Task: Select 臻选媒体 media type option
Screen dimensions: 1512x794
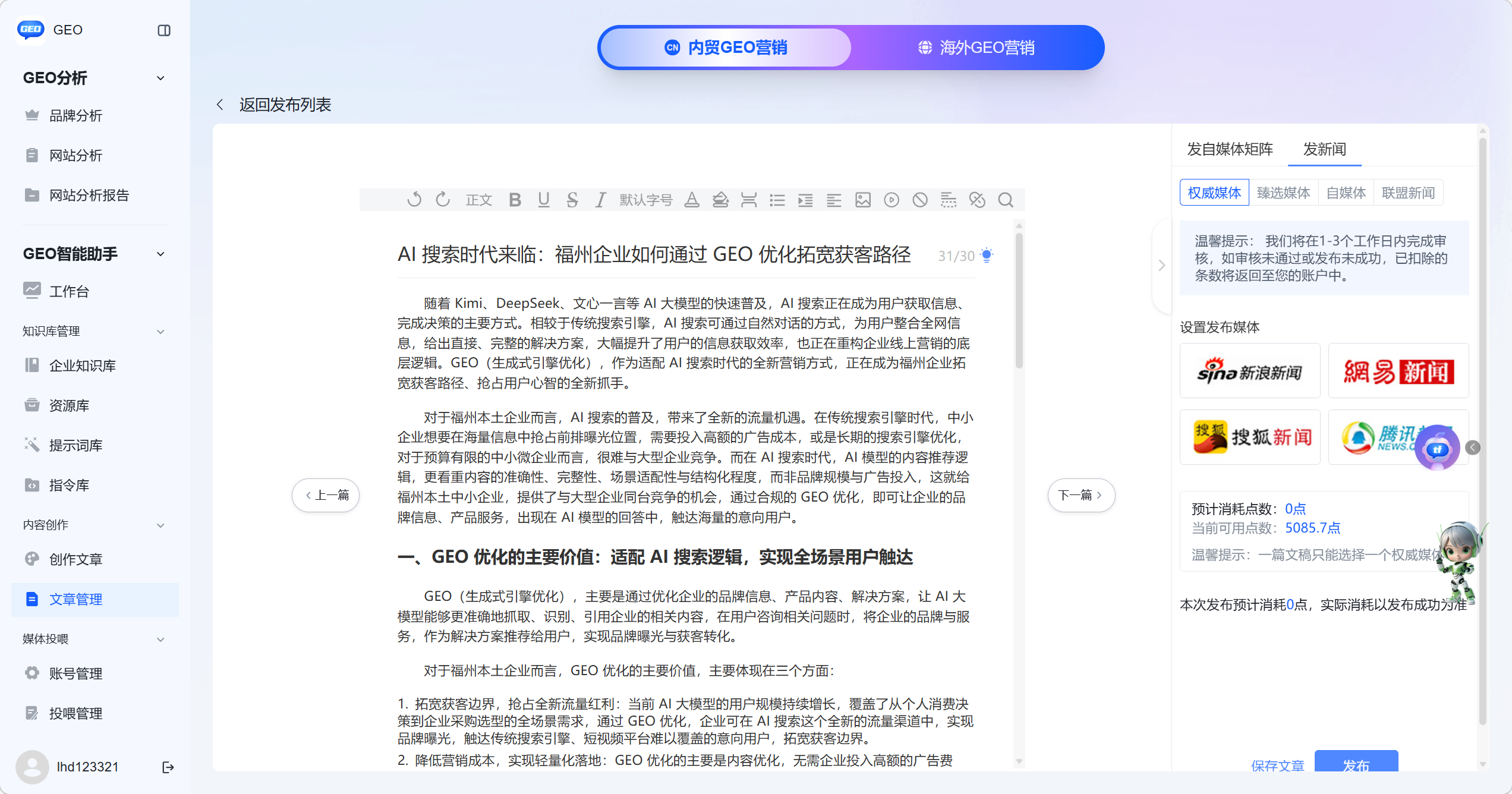Action: click(x=1283, y=193)
